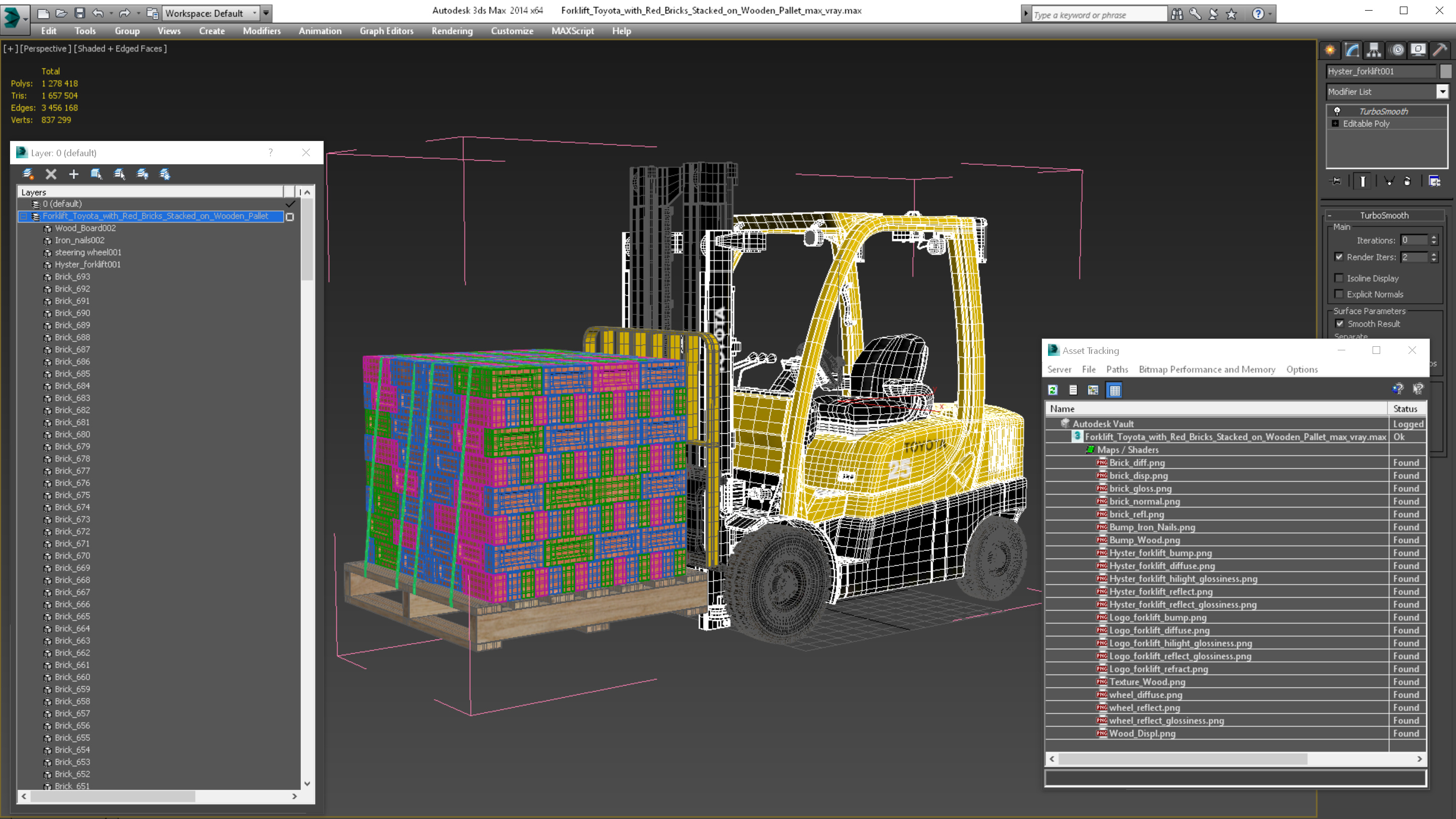
Task: Click the viewport Perspective label
Action: pos(46,49)
